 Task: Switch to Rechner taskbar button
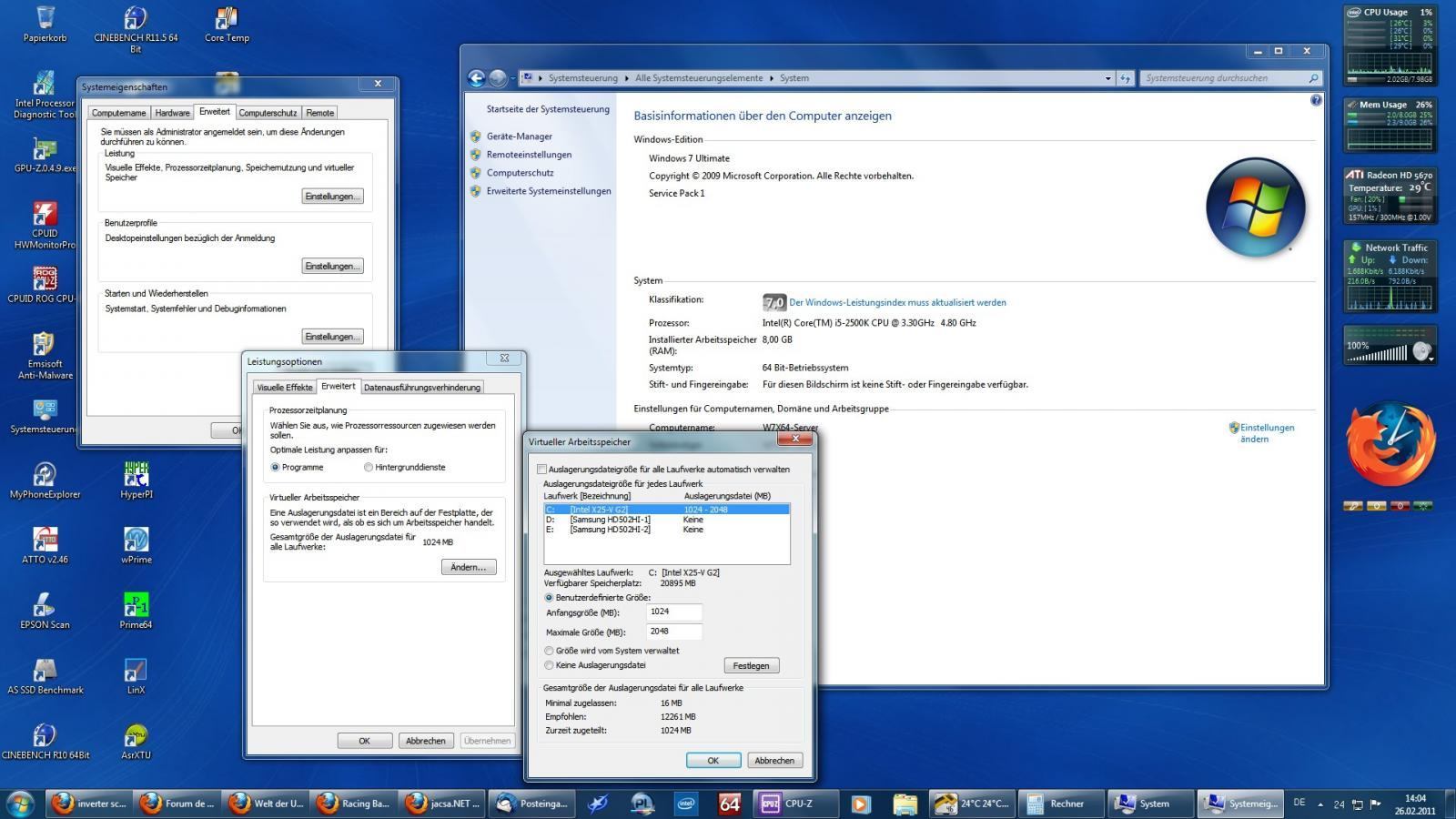point(1061,804)
